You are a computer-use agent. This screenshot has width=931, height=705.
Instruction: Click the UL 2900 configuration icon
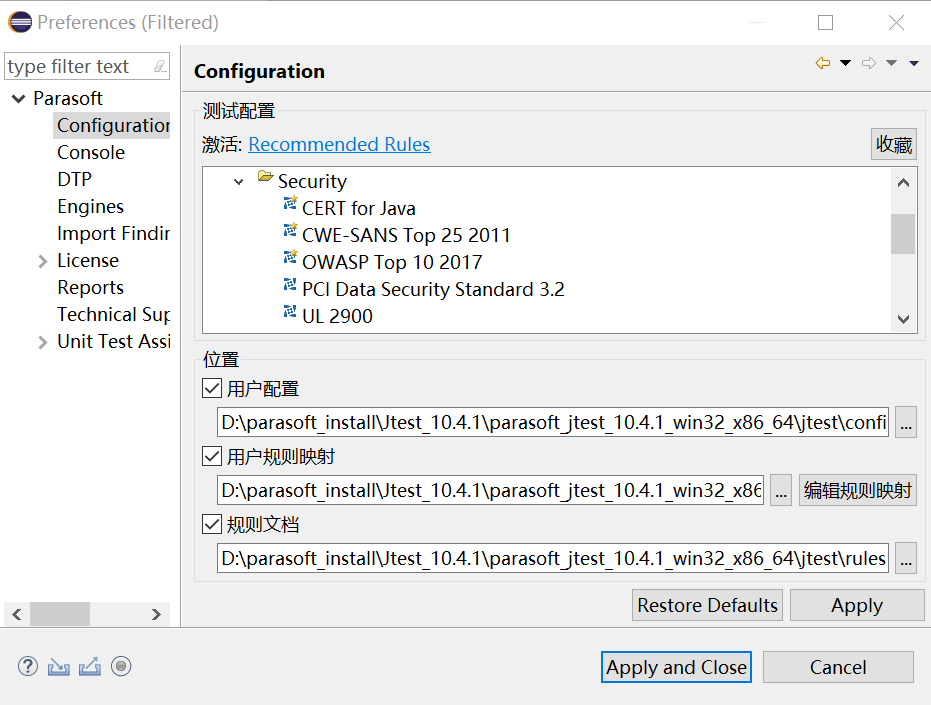[x=290, y=311]
